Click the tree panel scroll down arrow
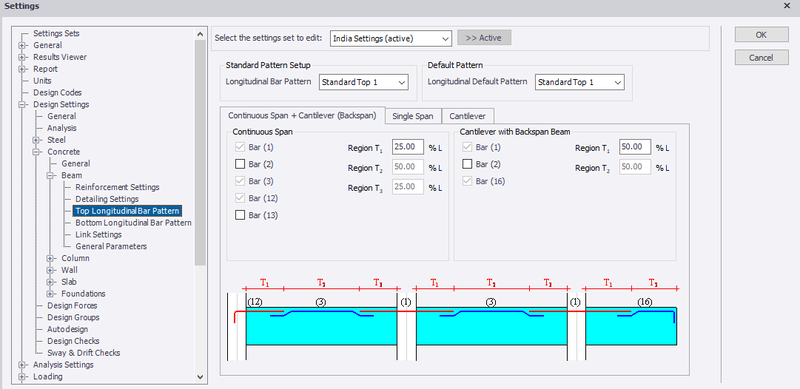The width and height of the screenshot is (800, 389). [201, 377]
